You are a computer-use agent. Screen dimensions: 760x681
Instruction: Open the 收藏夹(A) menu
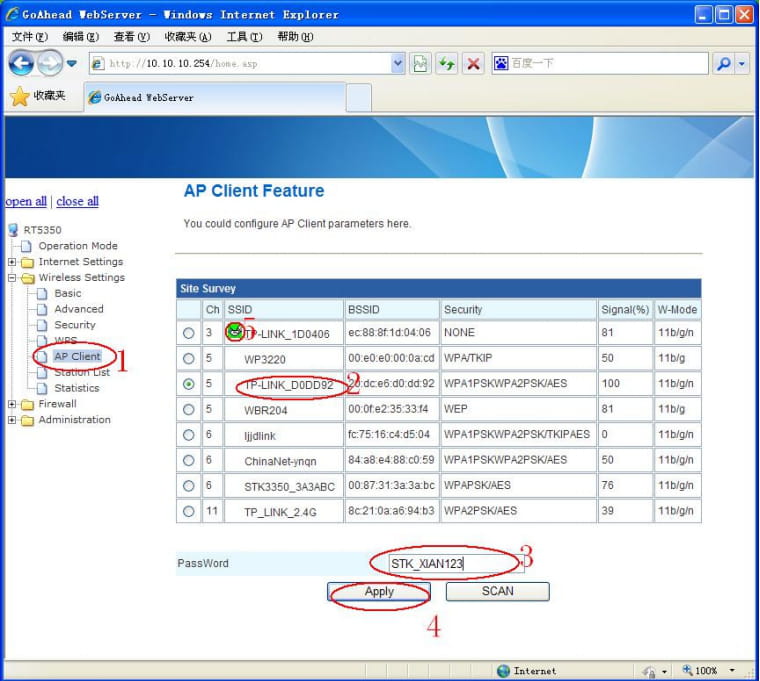coord(188,37)
